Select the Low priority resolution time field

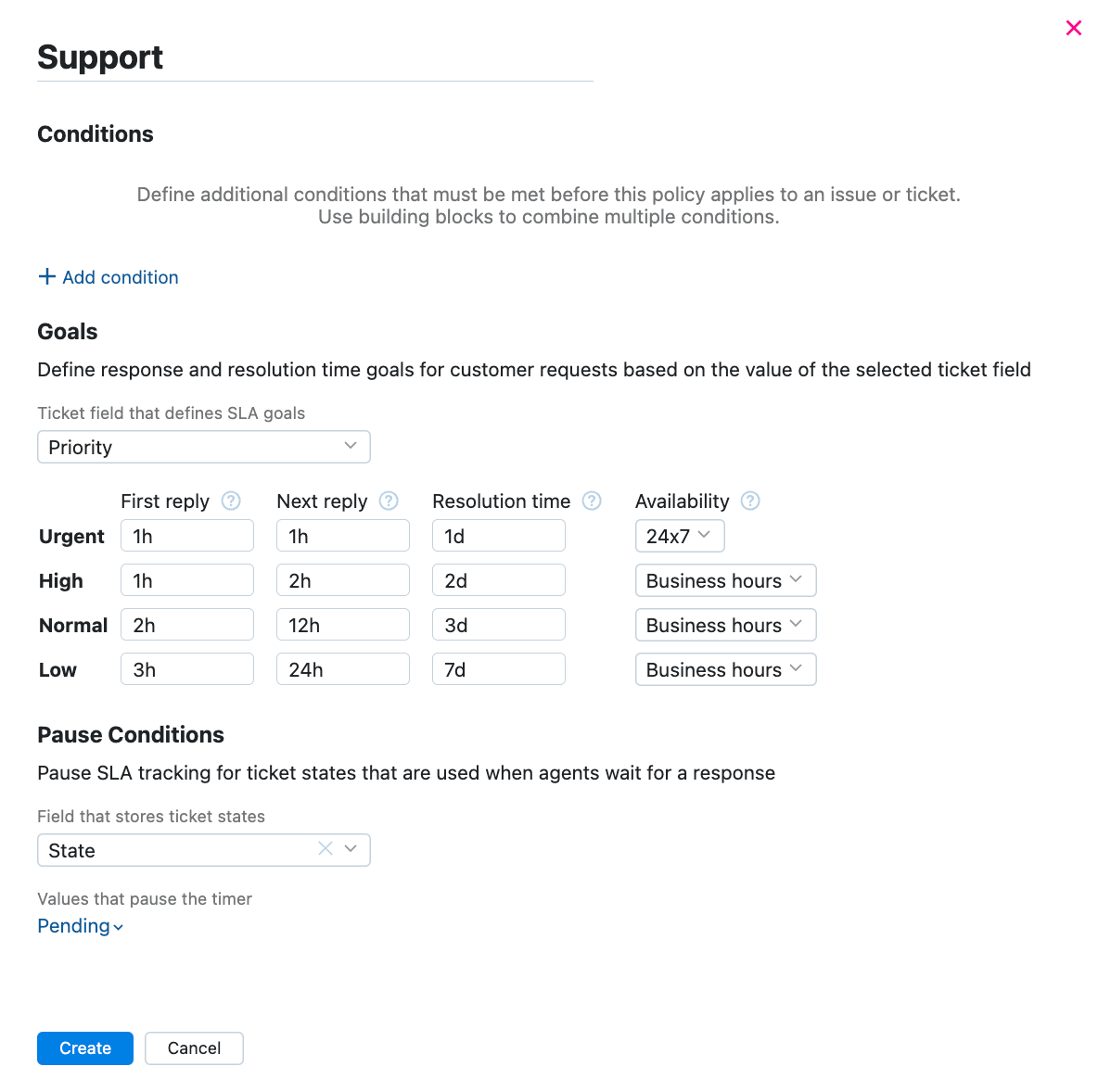pos(498,668)
